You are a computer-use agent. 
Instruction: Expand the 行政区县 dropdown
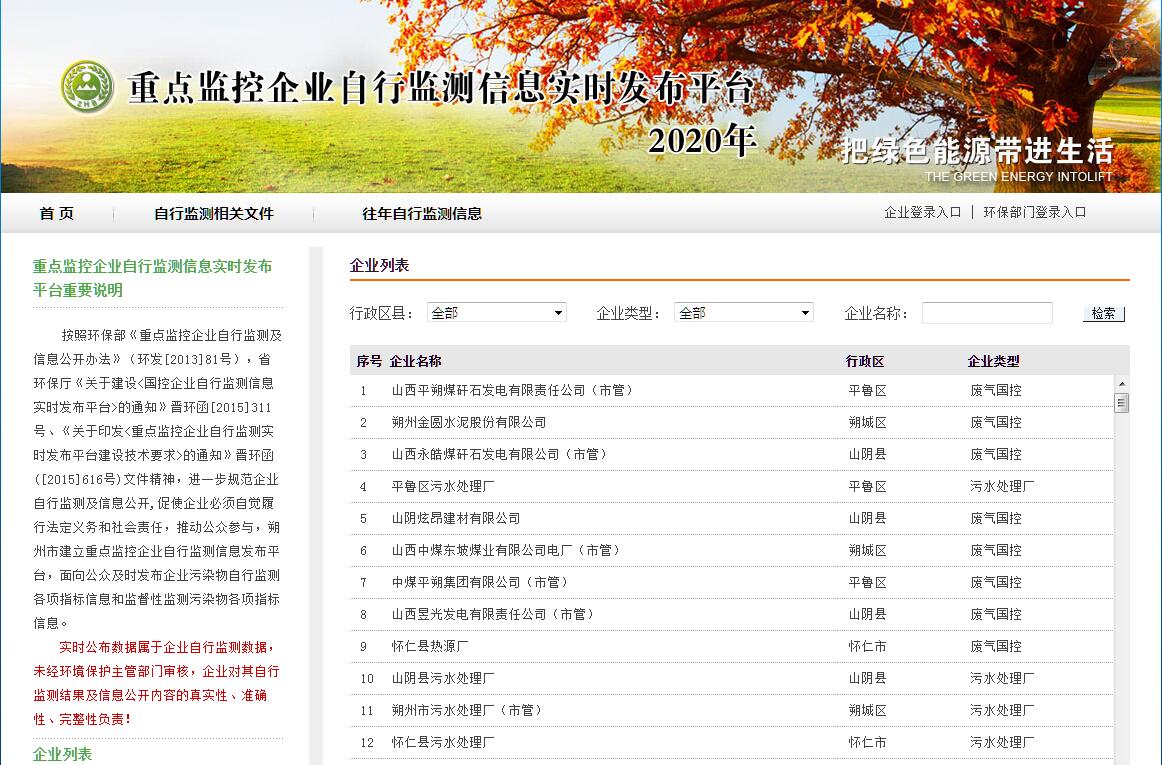point(496,313)
